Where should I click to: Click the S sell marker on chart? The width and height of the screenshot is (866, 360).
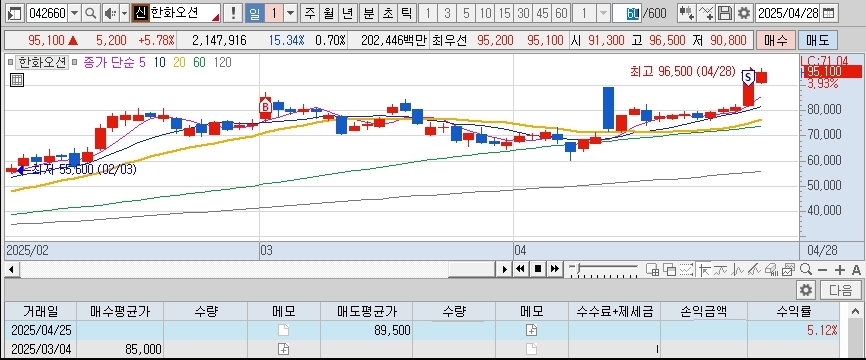(x=748, y=77)
